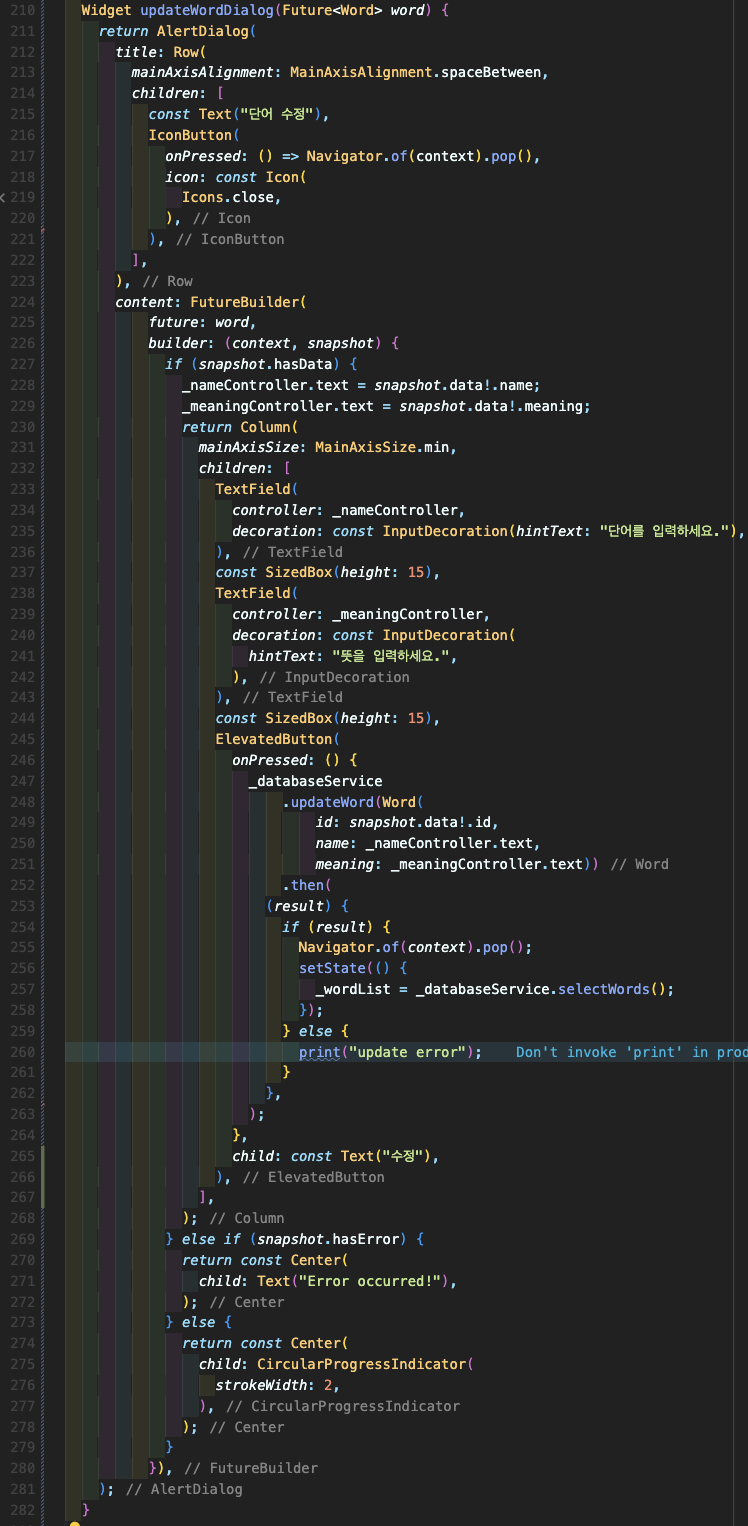The height and width of the screenshot is (1526, 748).
Task: Click the '// CircularProgressIndicator' closing comment
Action: [x=343, y=1406]
